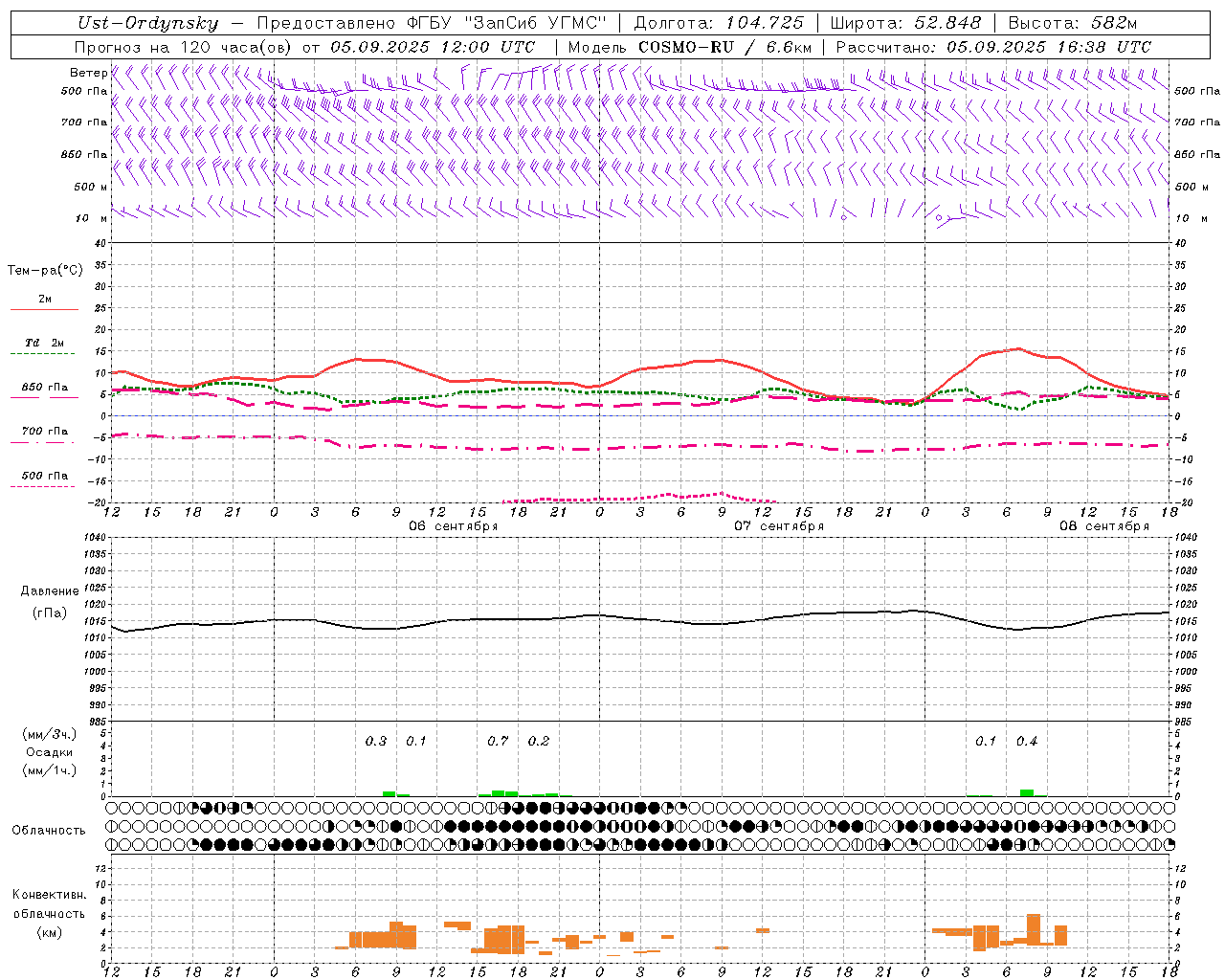Click the 'Ветер' wind panel label
The width and height of the screenshot is (1225, 980).
(88, 73)
